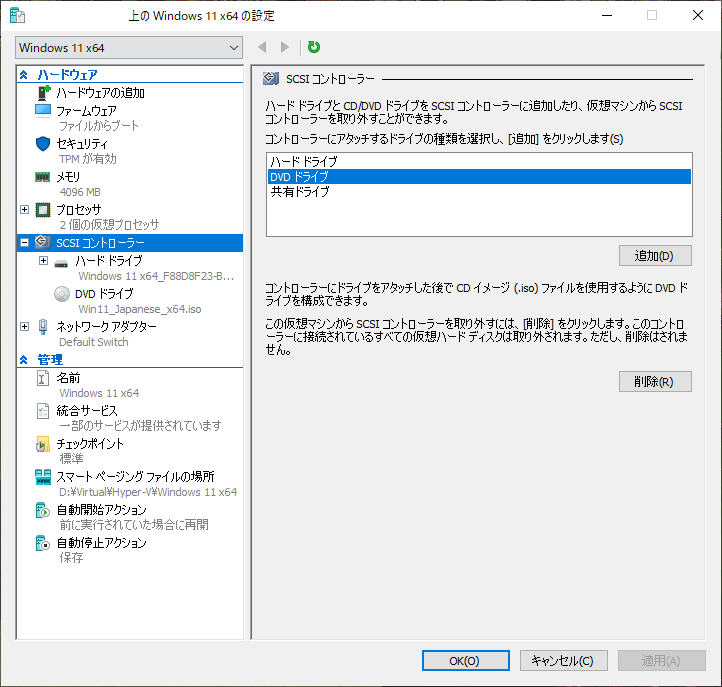722x687 pixels.
Task: Select プロセッサ in the tree
Action: pyautogui.click(x=79, y=210)
